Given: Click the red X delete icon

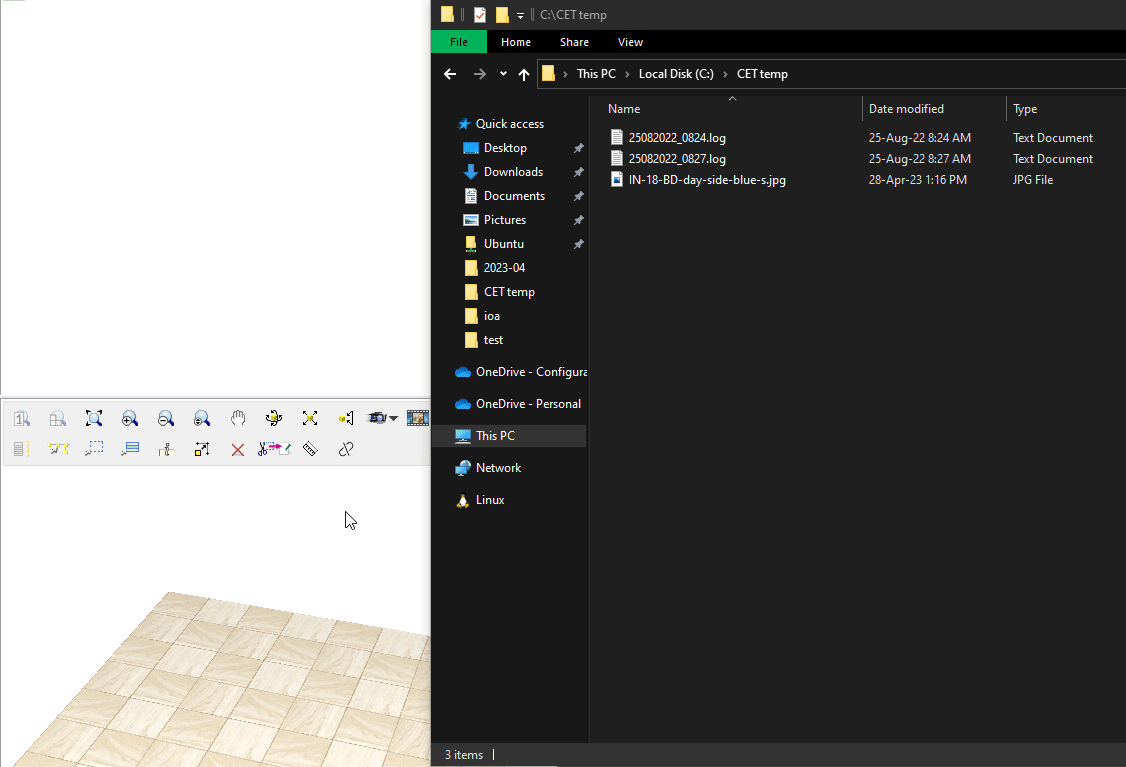Looking at the screenshot, I should 238,450.
